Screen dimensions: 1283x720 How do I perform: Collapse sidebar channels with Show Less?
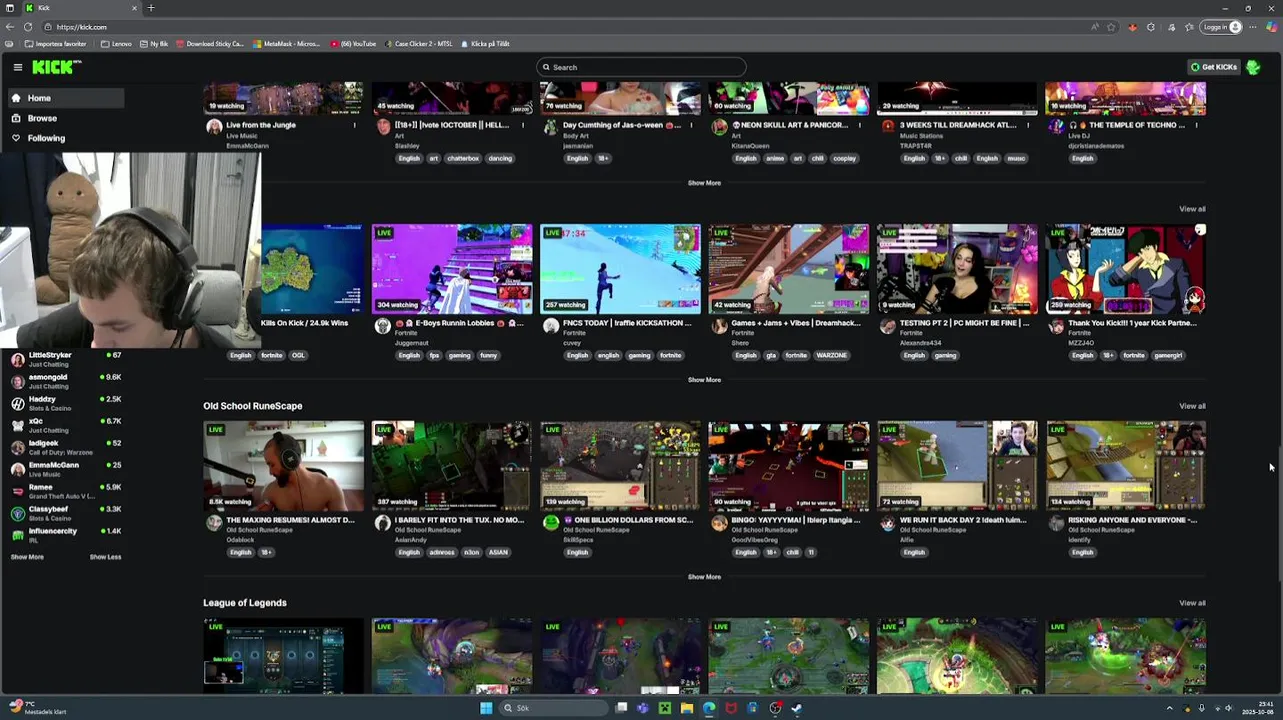(x=105, y=557)
